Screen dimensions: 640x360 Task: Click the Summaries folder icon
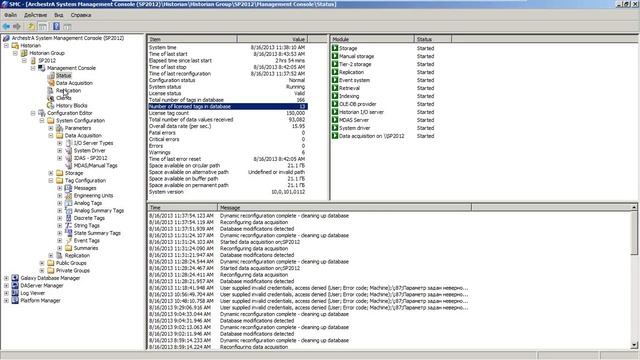pyautogui.click(x=69, y=248)
